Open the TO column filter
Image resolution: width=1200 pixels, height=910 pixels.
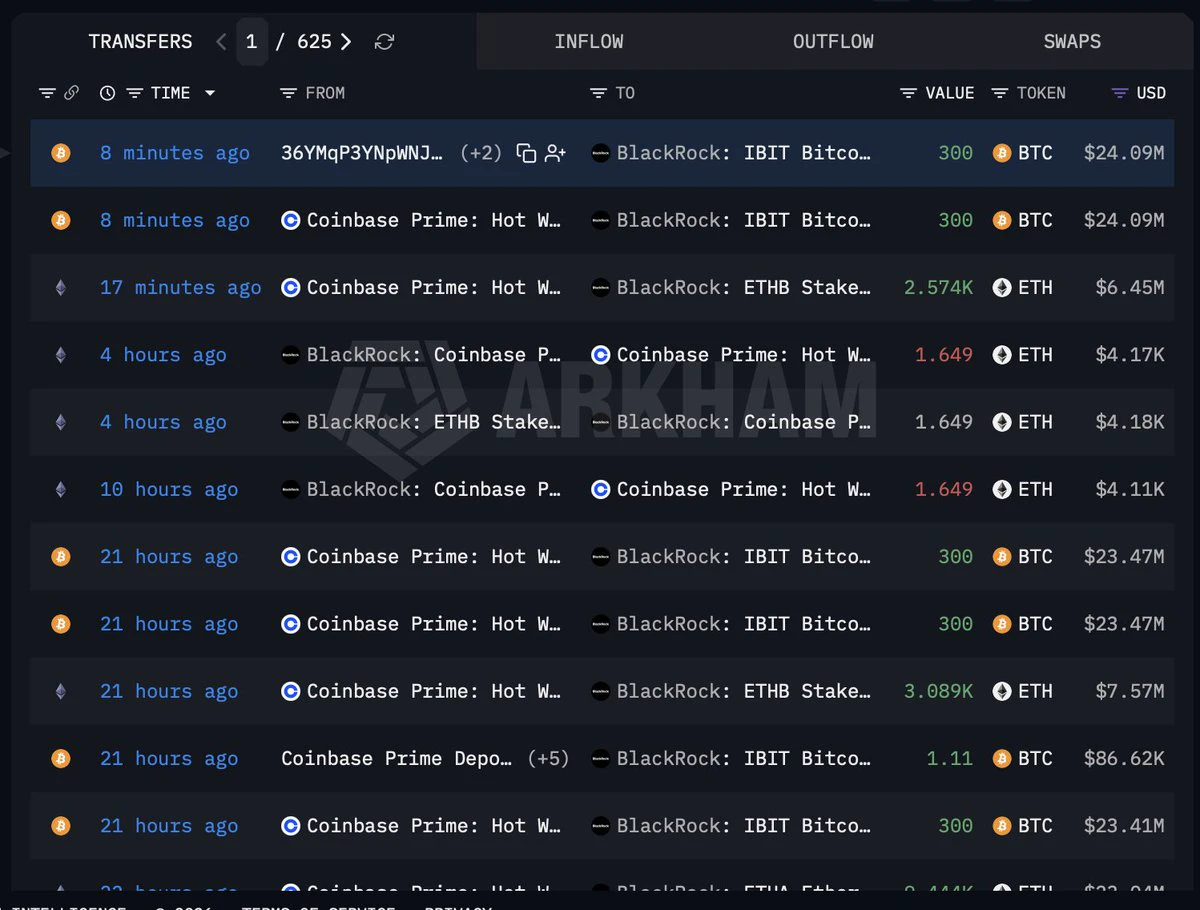[598, 93]
